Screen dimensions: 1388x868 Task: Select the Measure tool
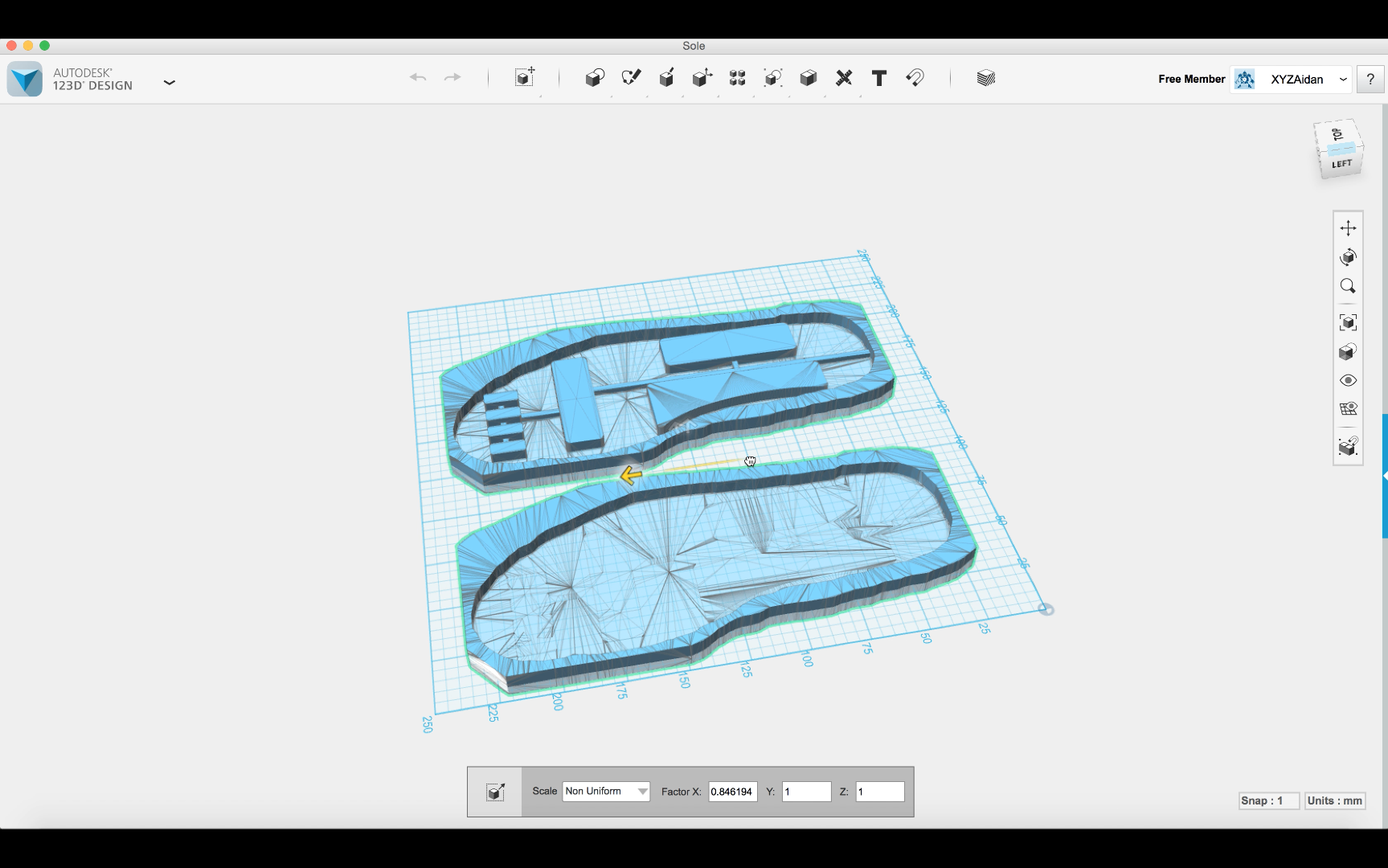(842, 77)
